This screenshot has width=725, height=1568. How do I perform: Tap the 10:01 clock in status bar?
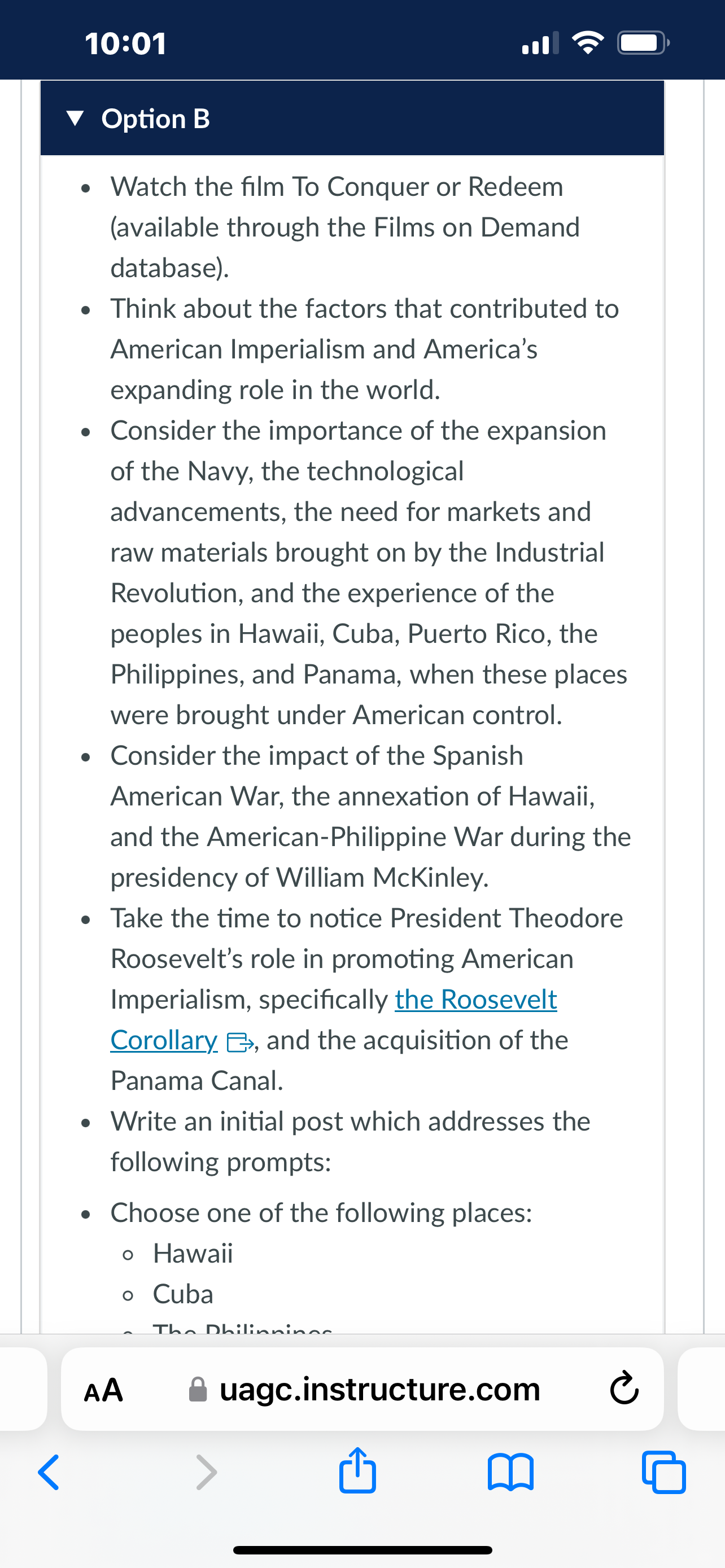(x=125, y=43)
